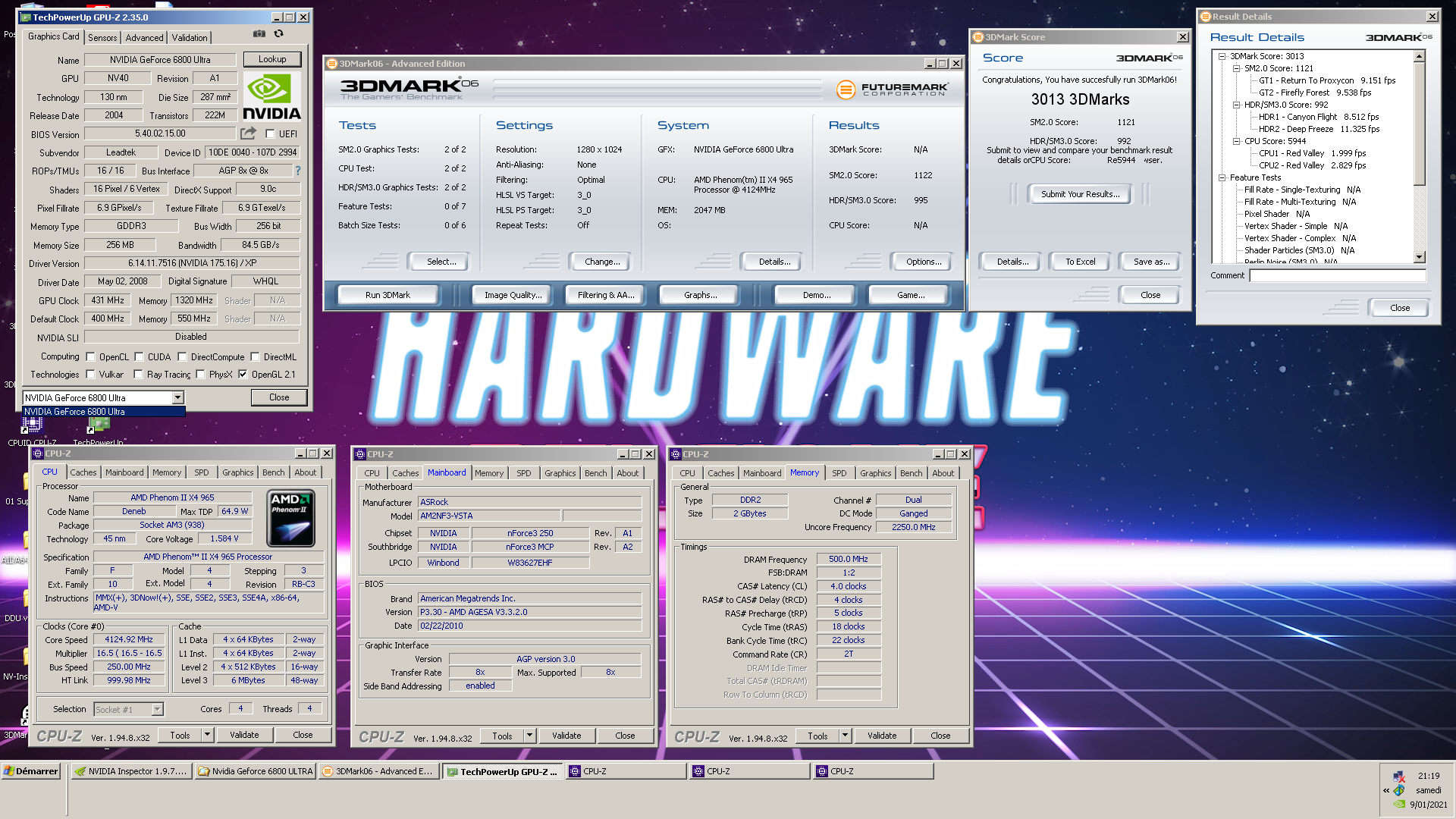This screenshot has width=1456, height=819.
Task: Click the 3DMark Score window title icon
Action: pyautogui.click(x=978, y=37)
